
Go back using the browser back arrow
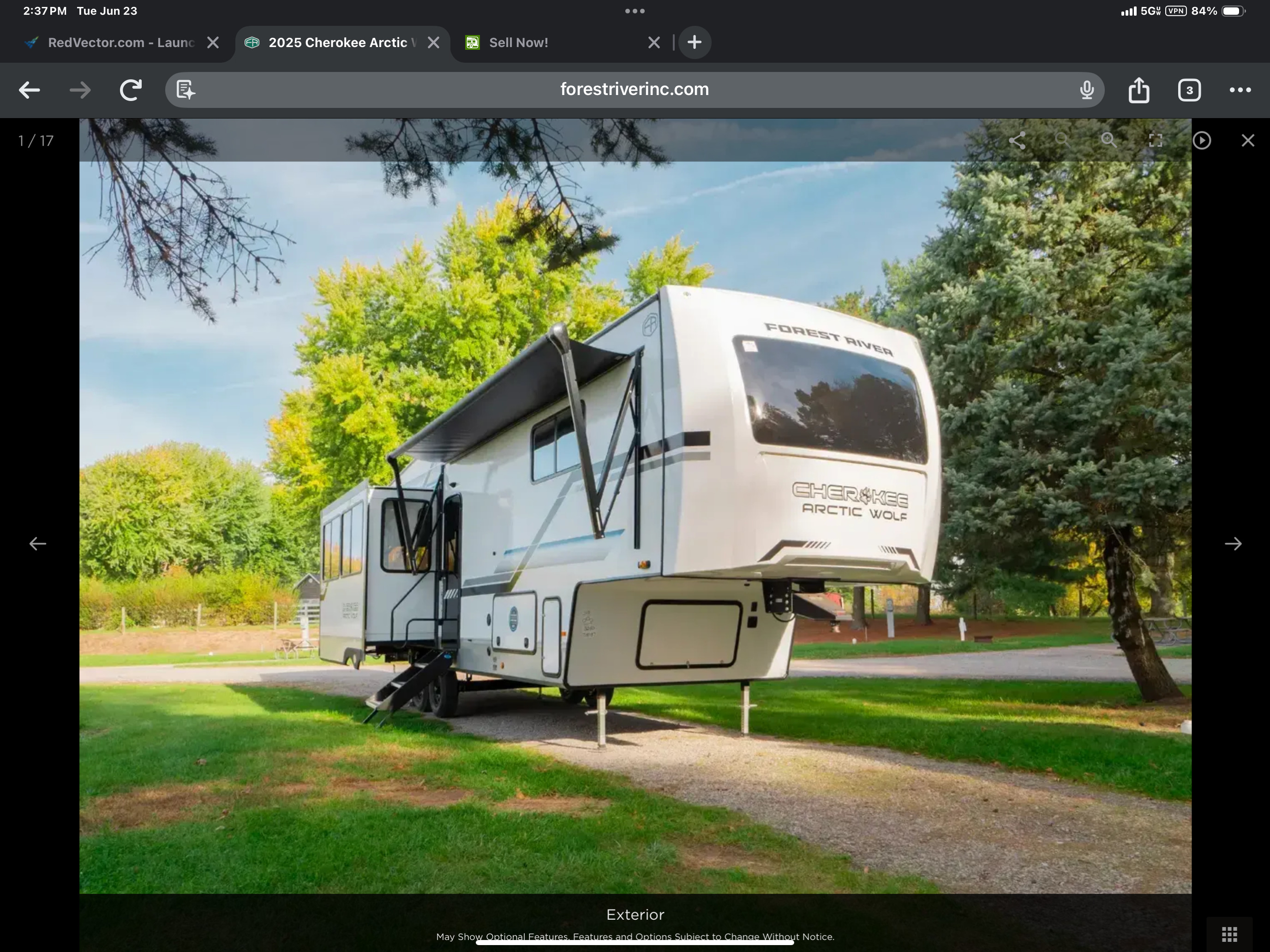[x=29, y=90]
